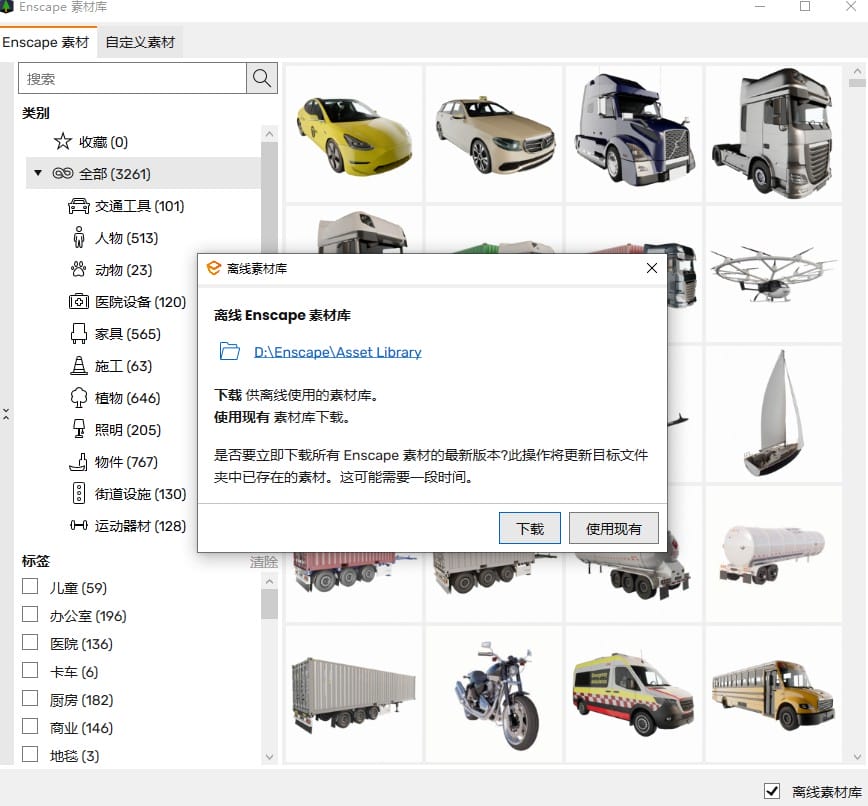Select 家具 (565) category
Screen dimensions: 868x806
[128, 334]
